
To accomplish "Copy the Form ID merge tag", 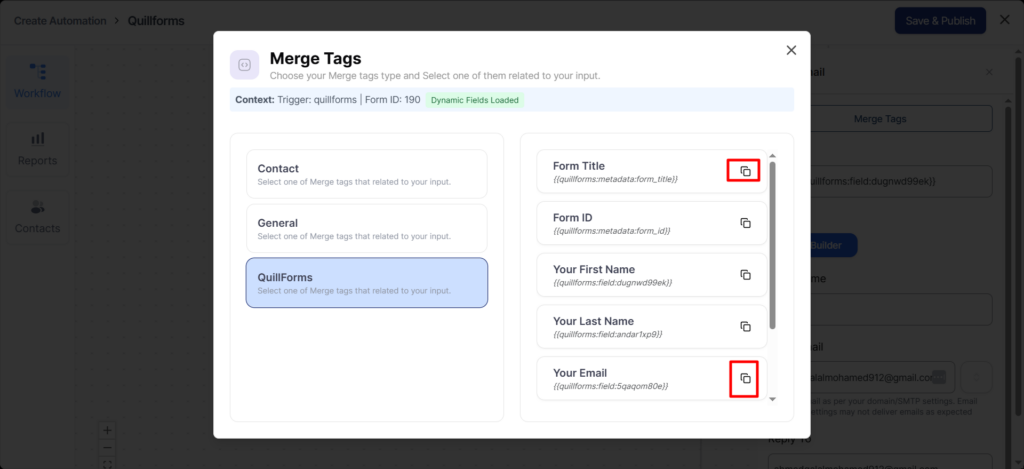I will point(745,223).
